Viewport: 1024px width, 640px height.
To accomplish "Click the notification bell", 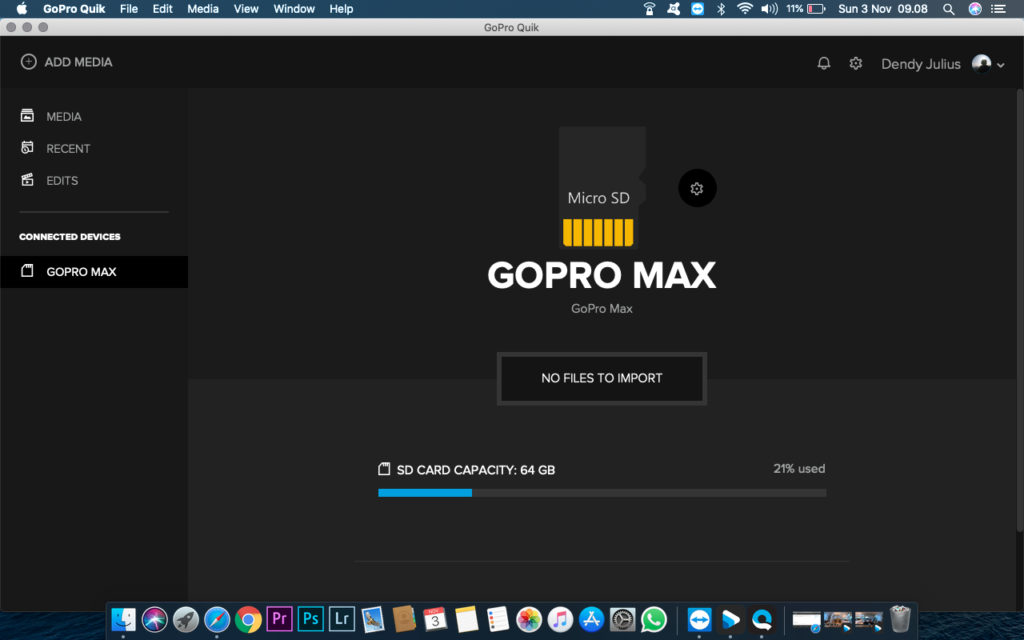I will tap(823, 62).
